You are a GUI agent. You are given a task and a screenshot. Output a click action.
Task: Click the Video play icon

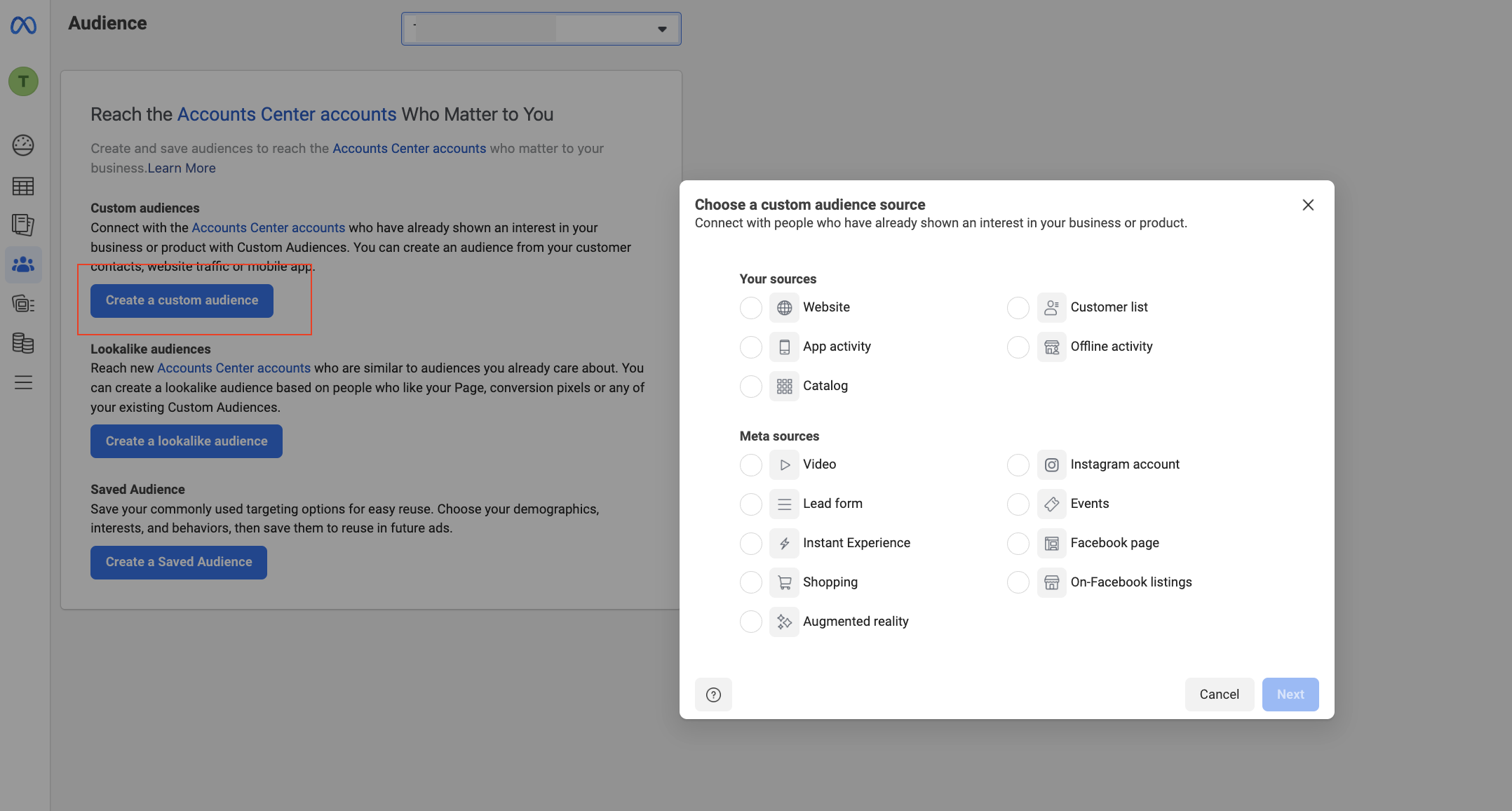tap(784, 464)
